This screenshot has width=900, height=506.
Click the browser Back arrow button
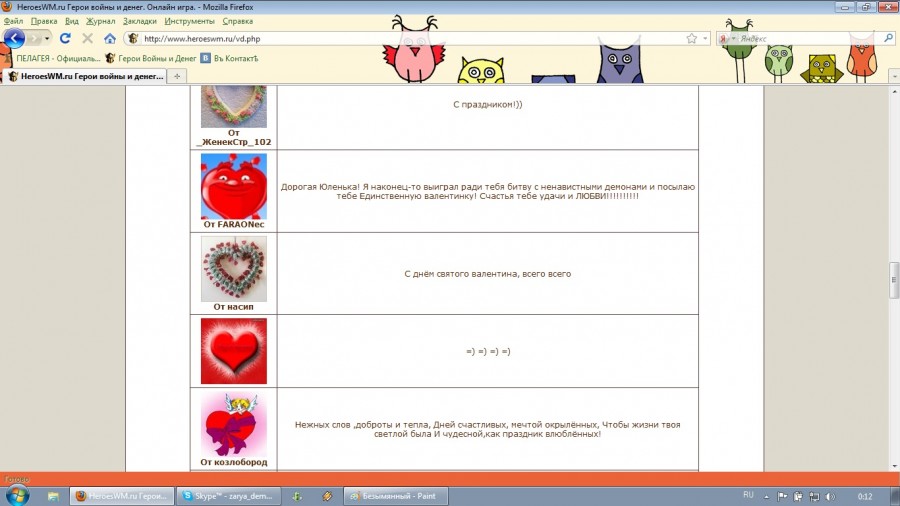click(14, 38)
